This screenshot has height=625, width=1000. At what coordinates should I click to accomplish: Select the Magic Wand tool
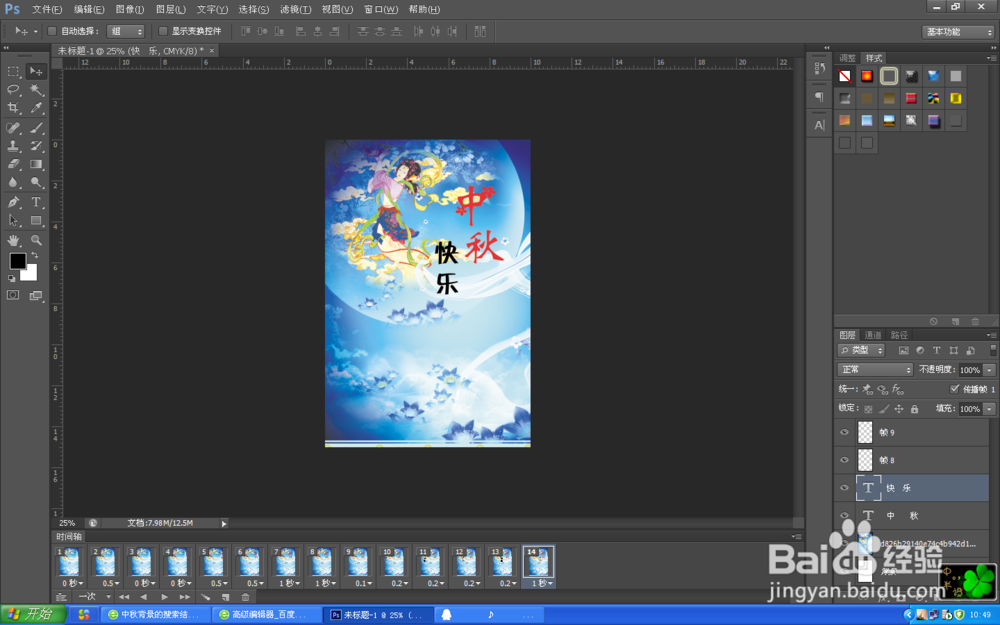[36, 90]
